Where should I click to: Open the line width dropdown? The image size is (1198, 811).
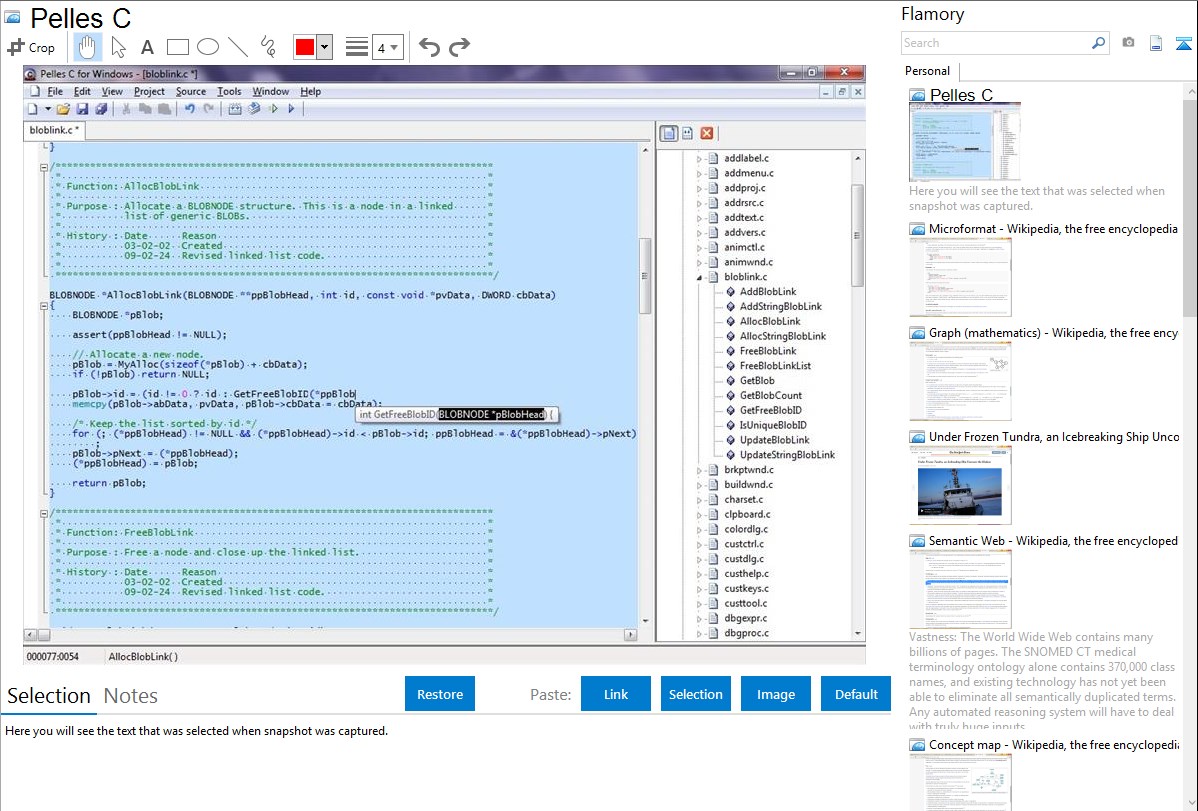387,47
